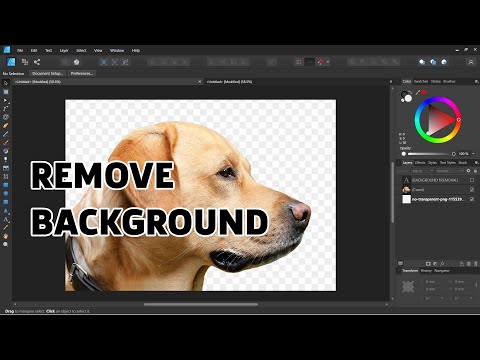480x360 pixels.
Task: Select the View hand tool
Action: pos(6,236)
